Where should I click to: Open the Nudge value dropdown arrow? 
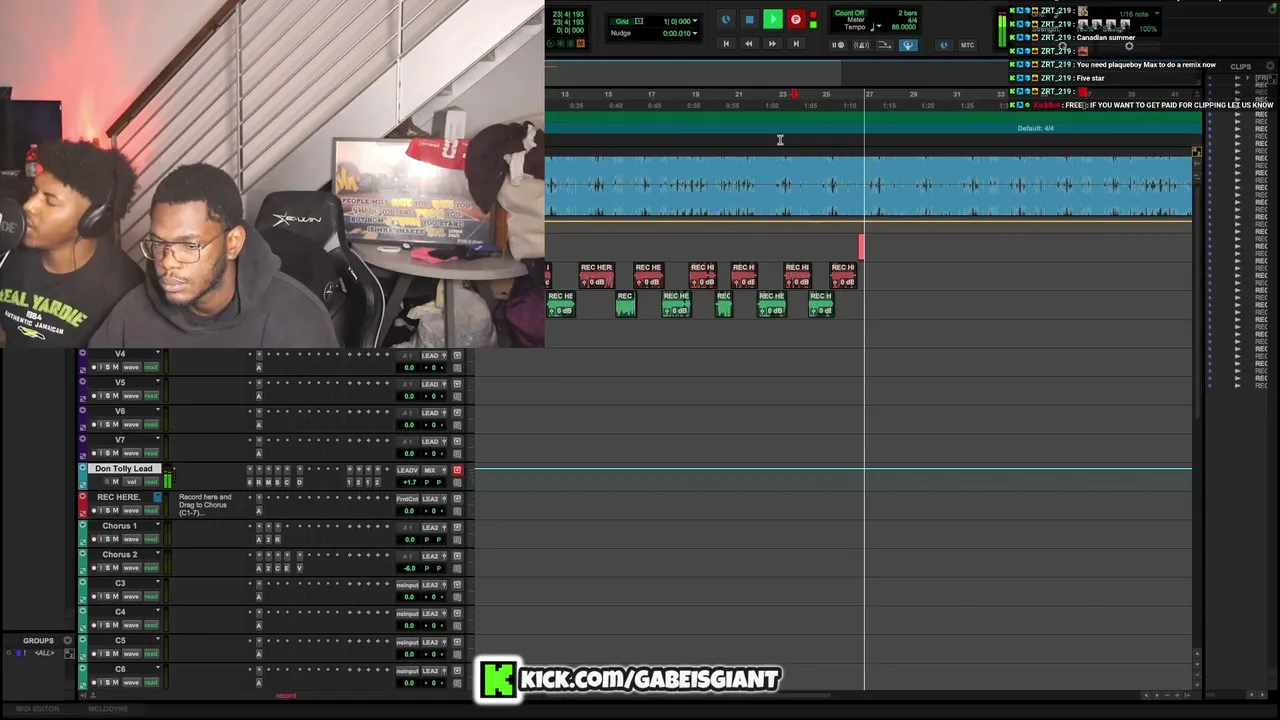coord(694,34)
